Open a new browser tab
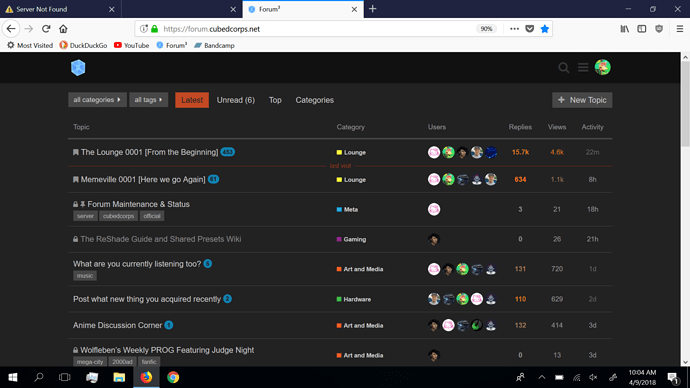Screen dimensions: 690x388 [373, 9]
